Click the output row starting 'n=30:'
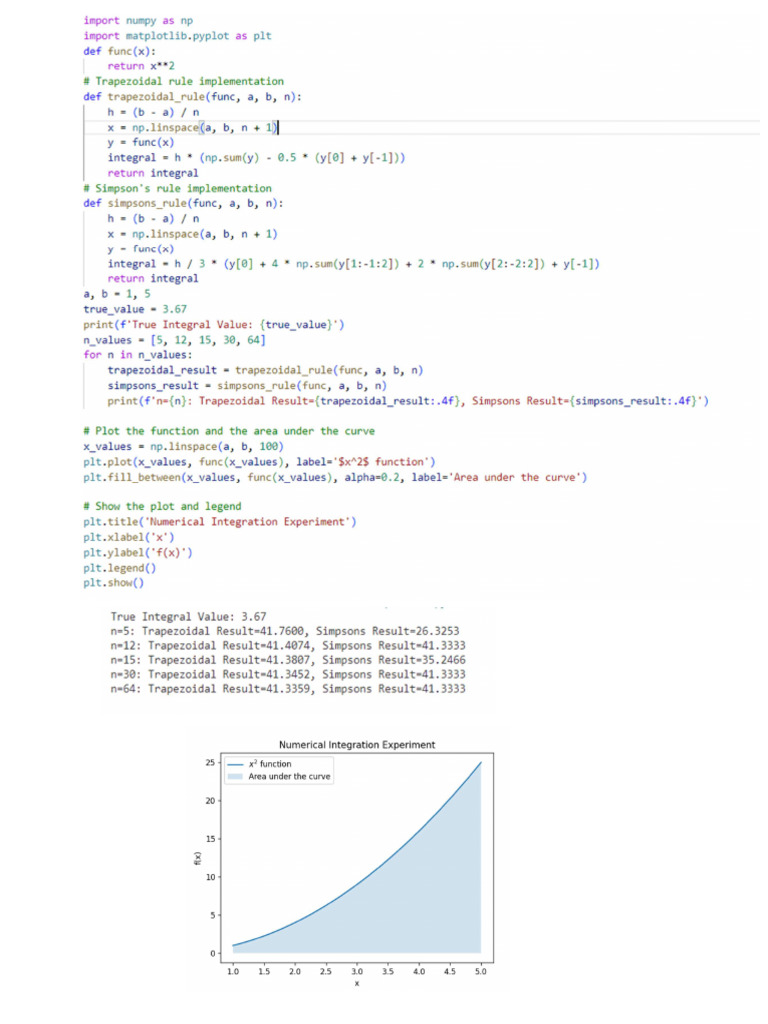768x1024 pixels. tap(288, 674)
